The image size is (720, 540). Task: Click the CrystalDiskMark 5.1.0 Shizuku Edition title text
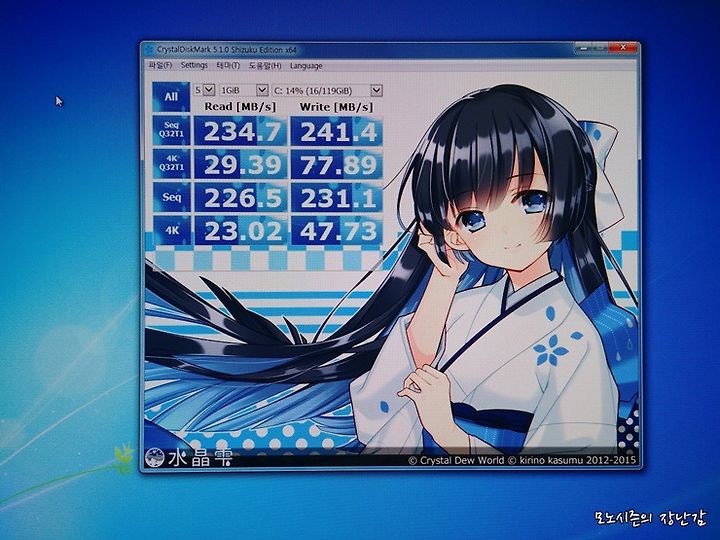pyautogui.click(x=227, y=49)
